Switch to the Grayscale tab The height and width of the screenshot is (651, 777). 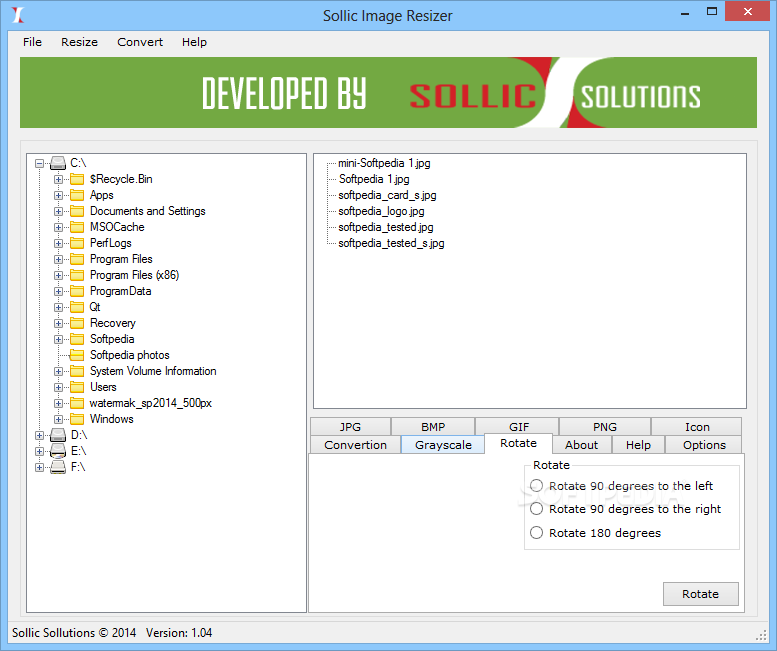(x=443, y=444)
